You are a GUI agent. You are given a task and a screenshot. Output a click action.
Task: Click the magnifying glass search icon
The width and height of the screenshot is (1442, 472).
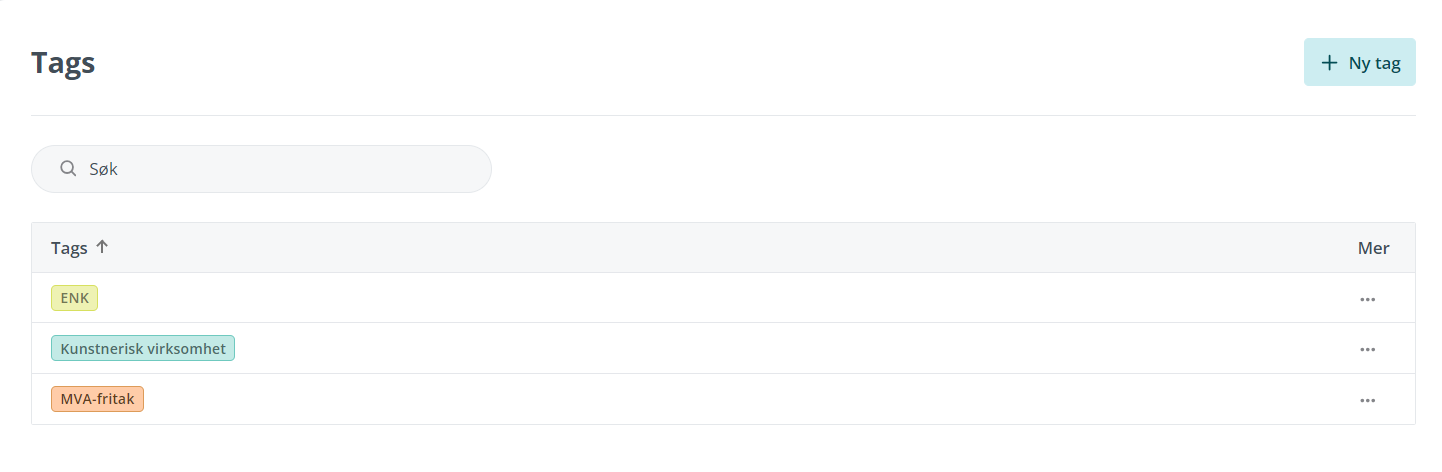(x=69, y=169)
